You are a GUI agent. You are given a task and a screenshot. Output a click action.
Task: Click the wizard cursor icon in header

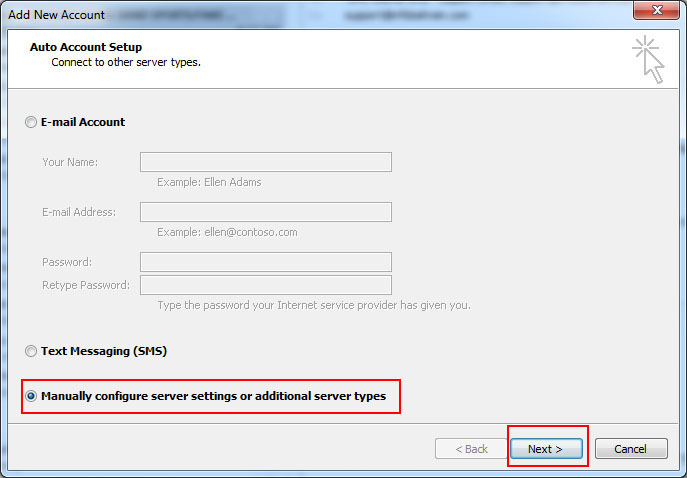click(x=648, y=60)
